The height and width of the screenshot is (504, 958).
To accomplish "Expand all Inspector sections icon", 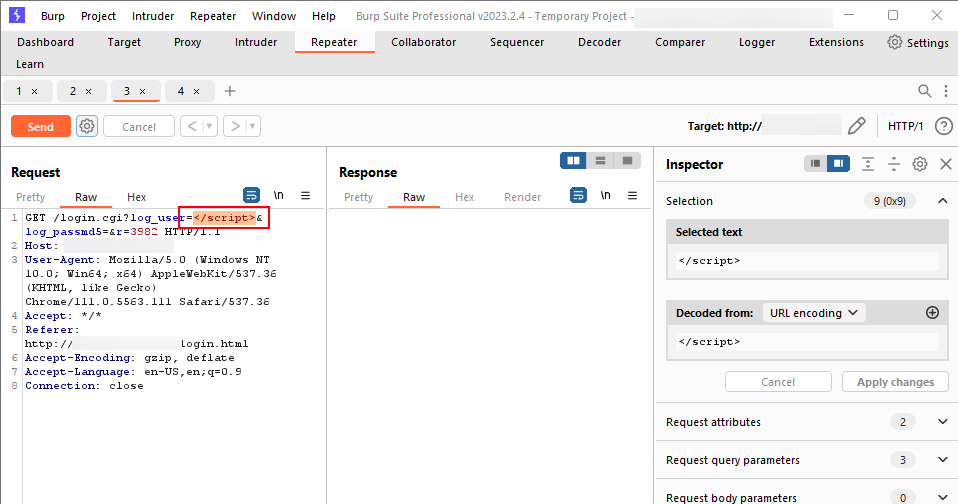I will (x=868, y=164).
